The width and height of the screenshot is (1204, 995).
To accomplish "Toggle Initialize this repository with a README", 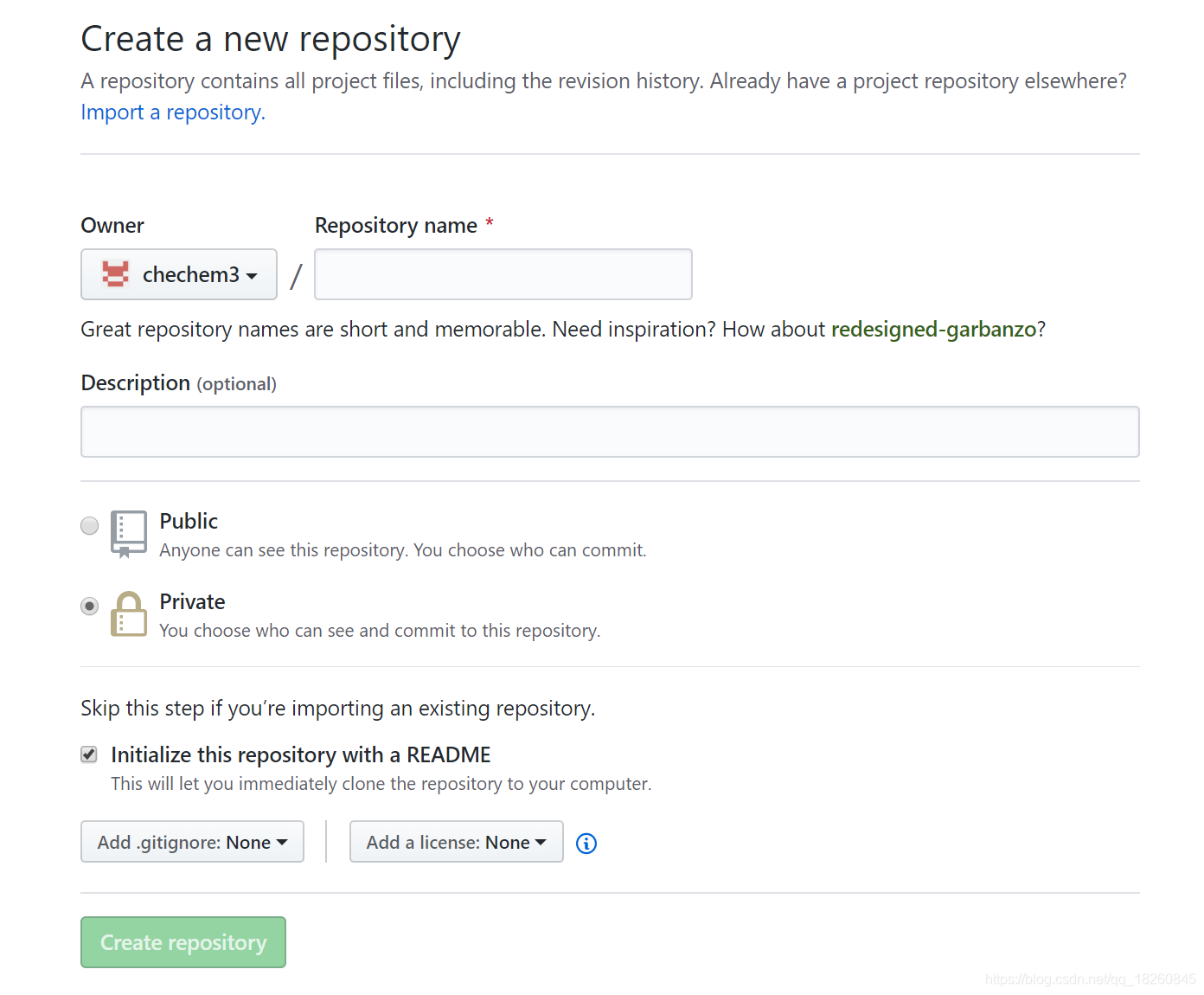I will 89,754.
